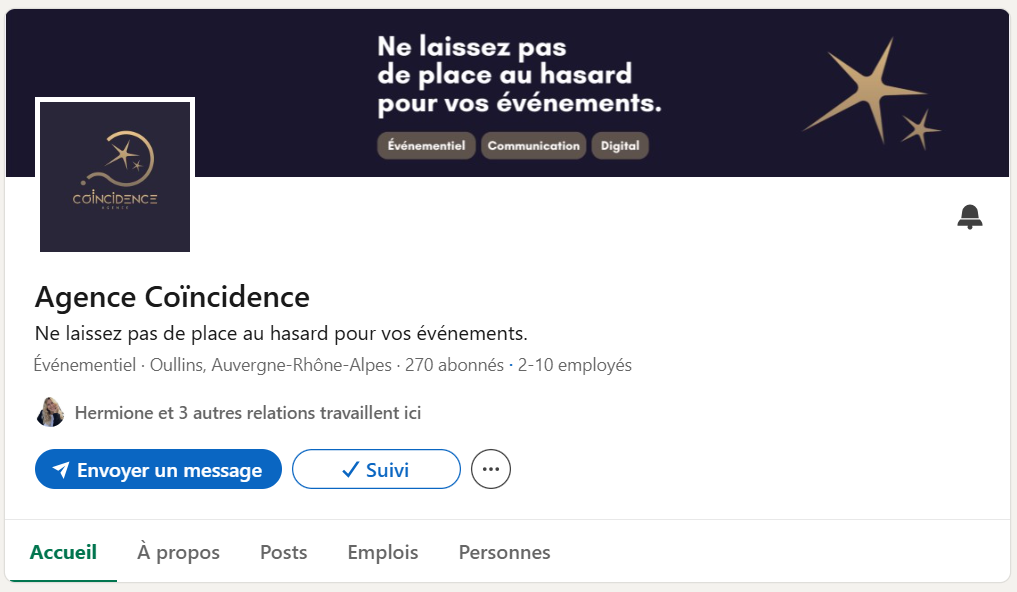1017x592 pixels.
Task: Click Hermione et 3 autres relations link
Action: (246, 412)
